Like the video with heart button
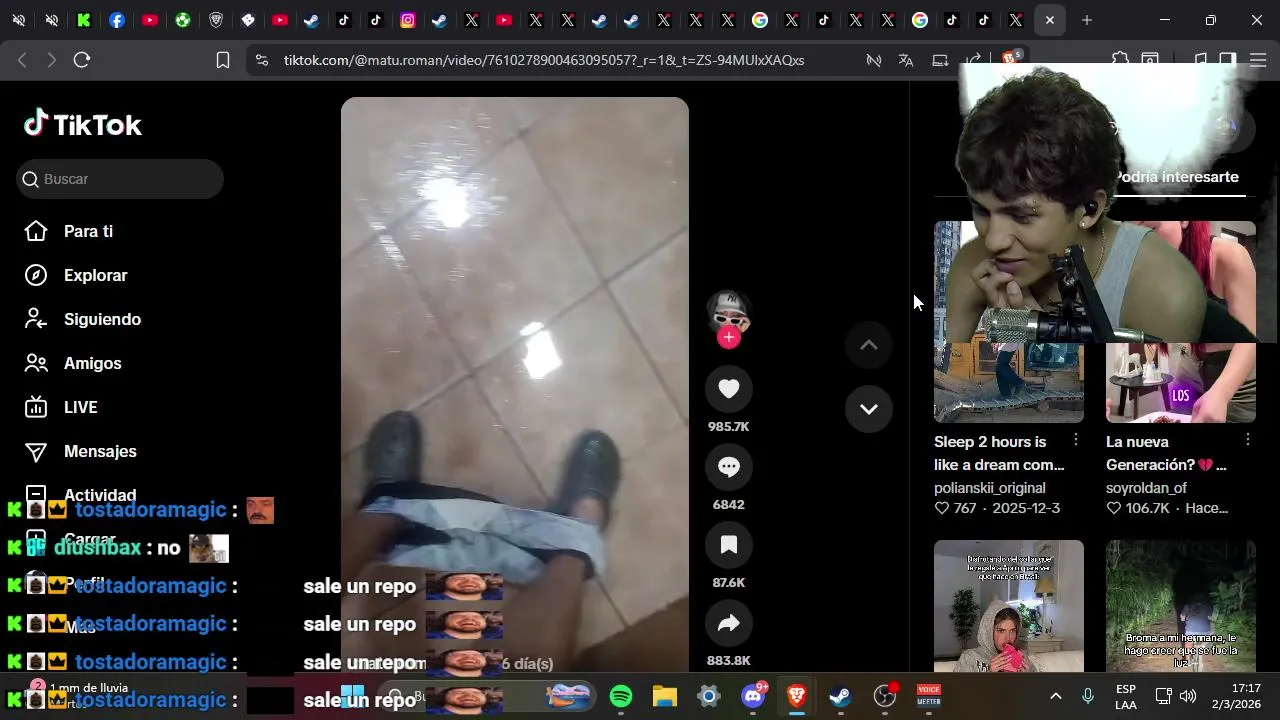Image resolution: width=1280 pixels, height=720 pixels. [x=729, y=389]
